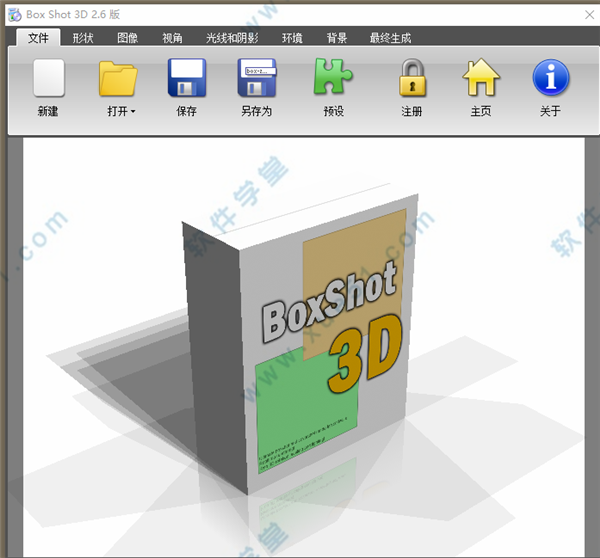This screenshot has width=600, height=558.
Task: Open the 视角 tab
Action: (172, 38)
